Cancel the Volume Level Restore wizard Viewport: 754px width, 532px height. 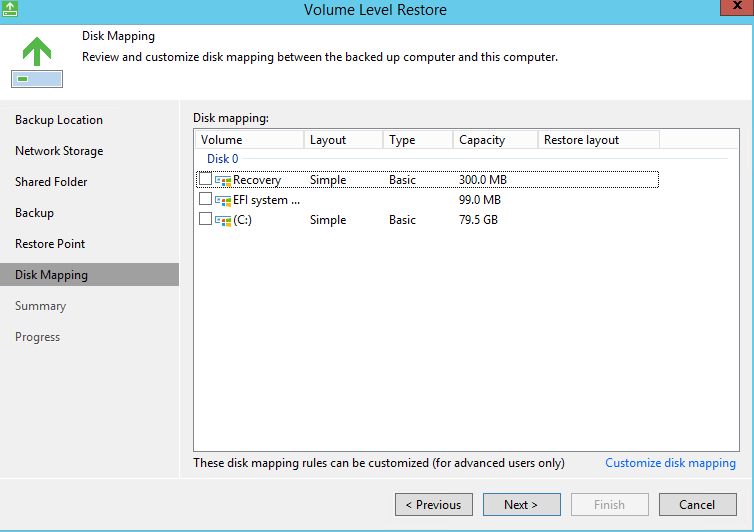click(x=697, y=505)
